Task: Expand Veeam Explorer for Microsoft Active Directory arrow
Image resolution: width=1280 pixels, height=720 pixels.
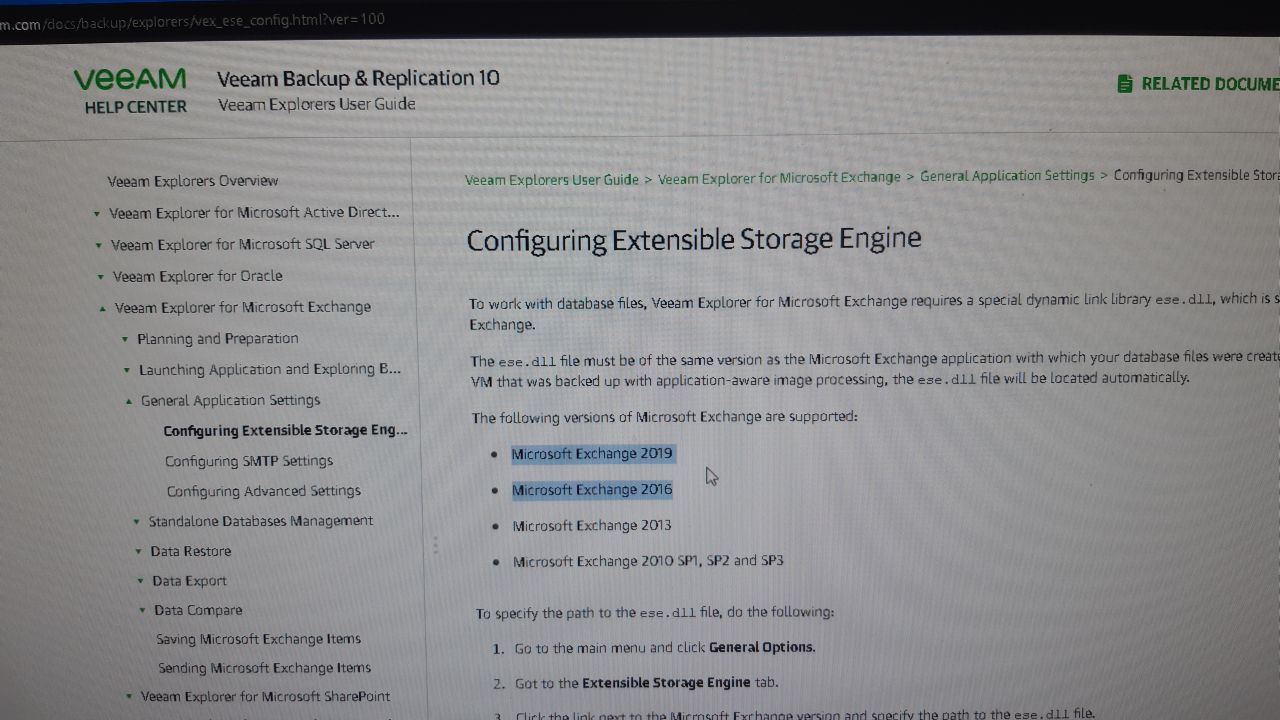Action: pyautogui.click(x=96, y=214)
